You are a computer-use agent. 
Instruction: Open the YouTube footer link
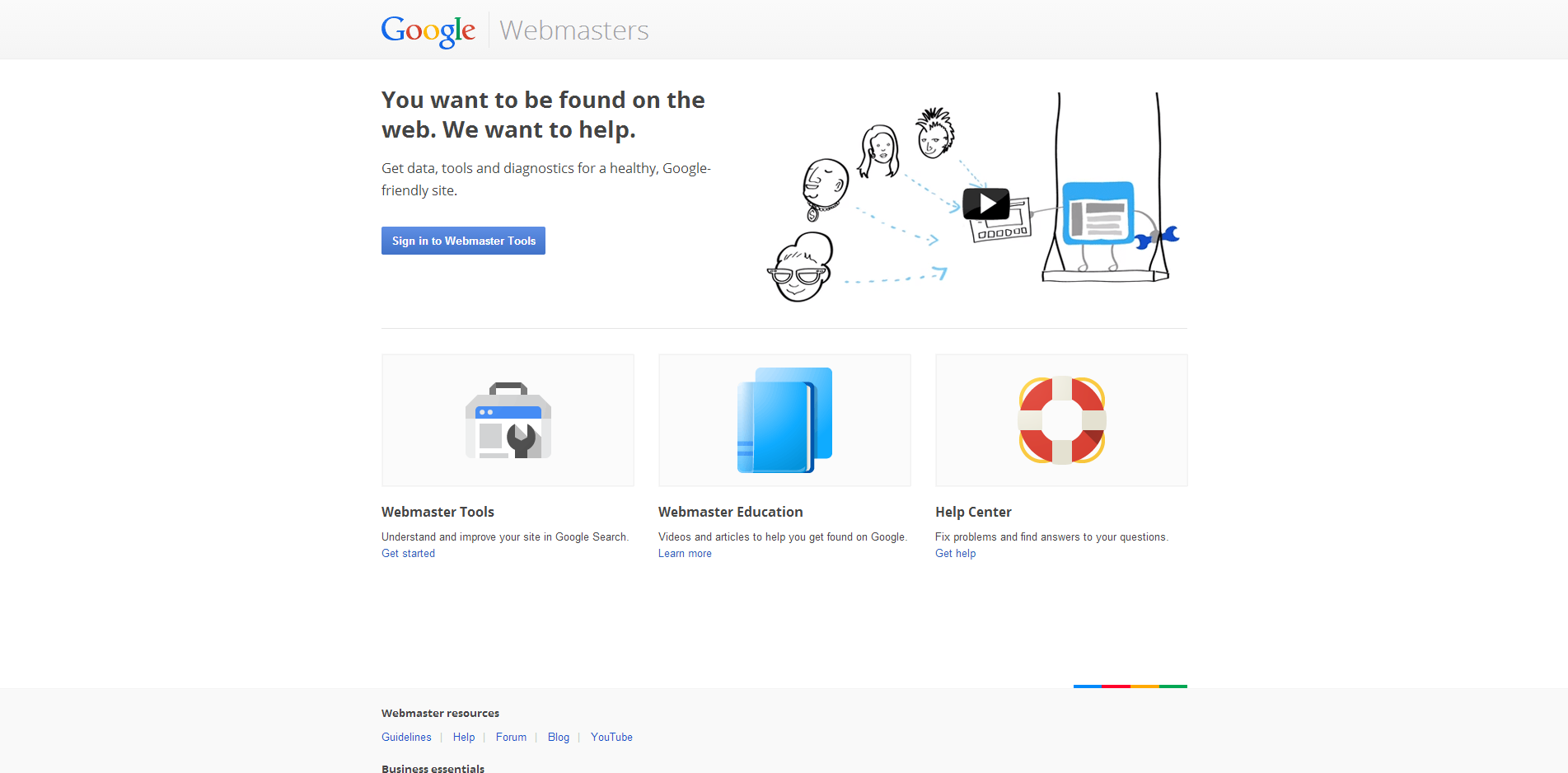pos(611,738)
